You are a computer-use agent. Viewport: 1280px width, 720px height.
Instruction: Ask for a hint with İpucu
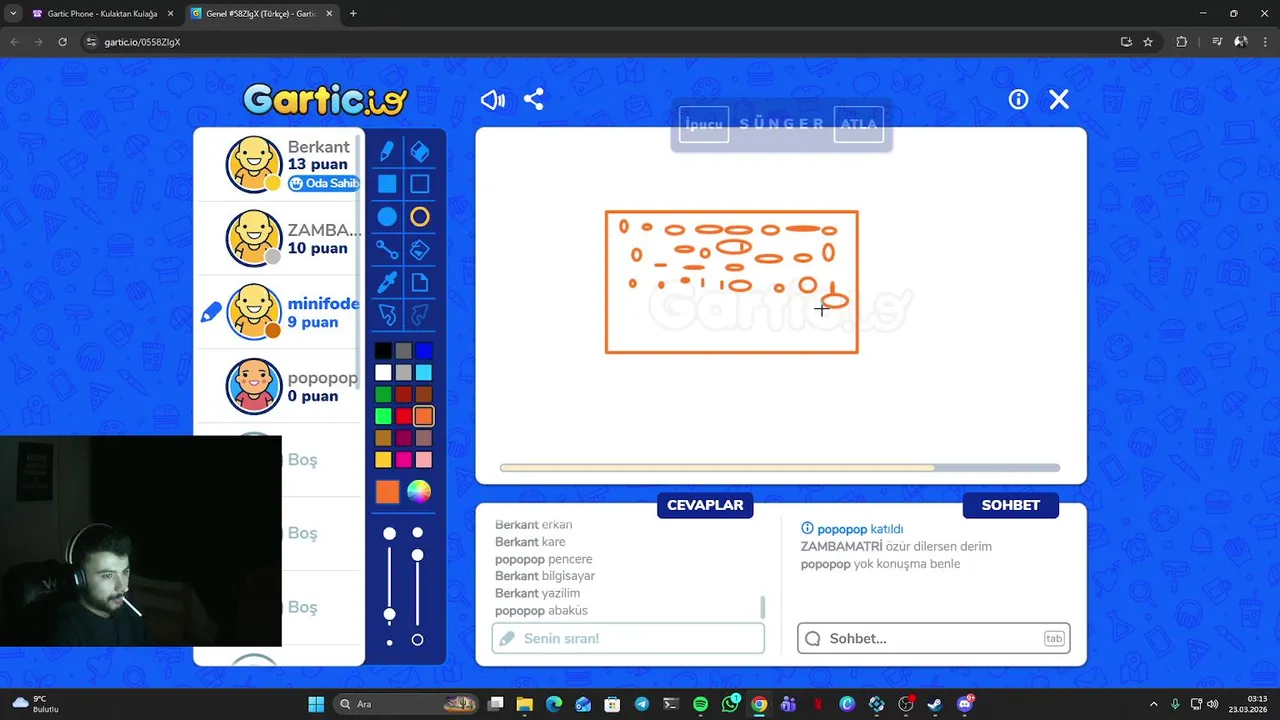[x=704, y=125]
